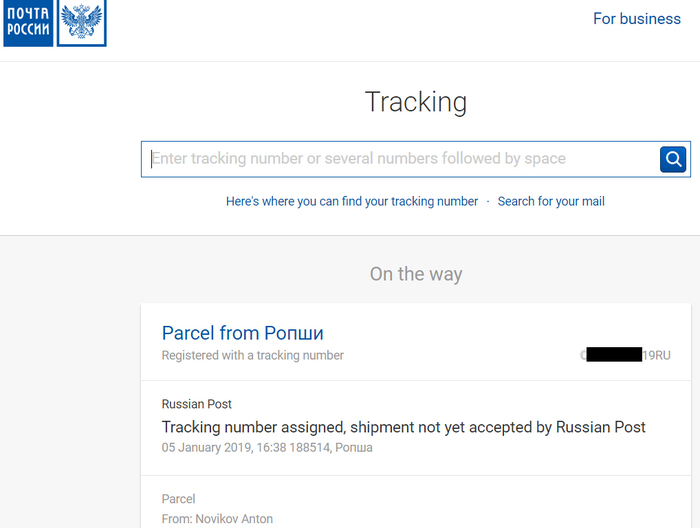
Task: Click the dot separator between help links
Action: pos(488,201)
